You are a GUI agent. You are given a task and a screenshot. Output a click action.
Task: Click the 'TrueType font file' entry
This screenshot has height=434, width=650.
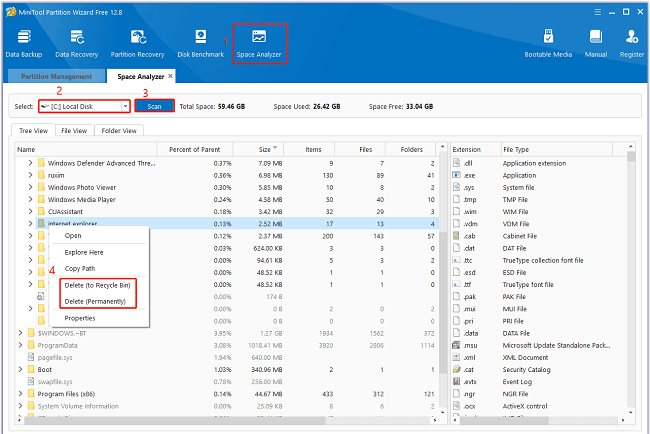point(528,284)
